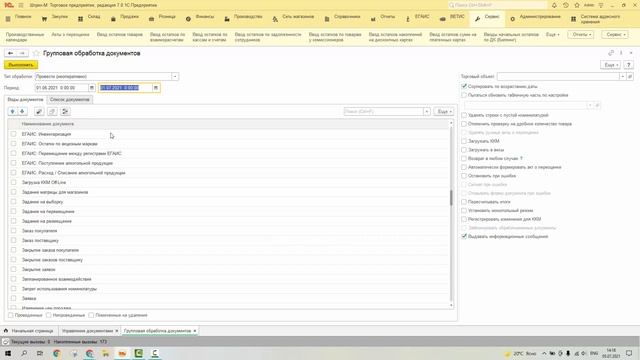This screenshot has height=360, width=640.
Task: Click the Выполнить button
Action: pos(21,65)
